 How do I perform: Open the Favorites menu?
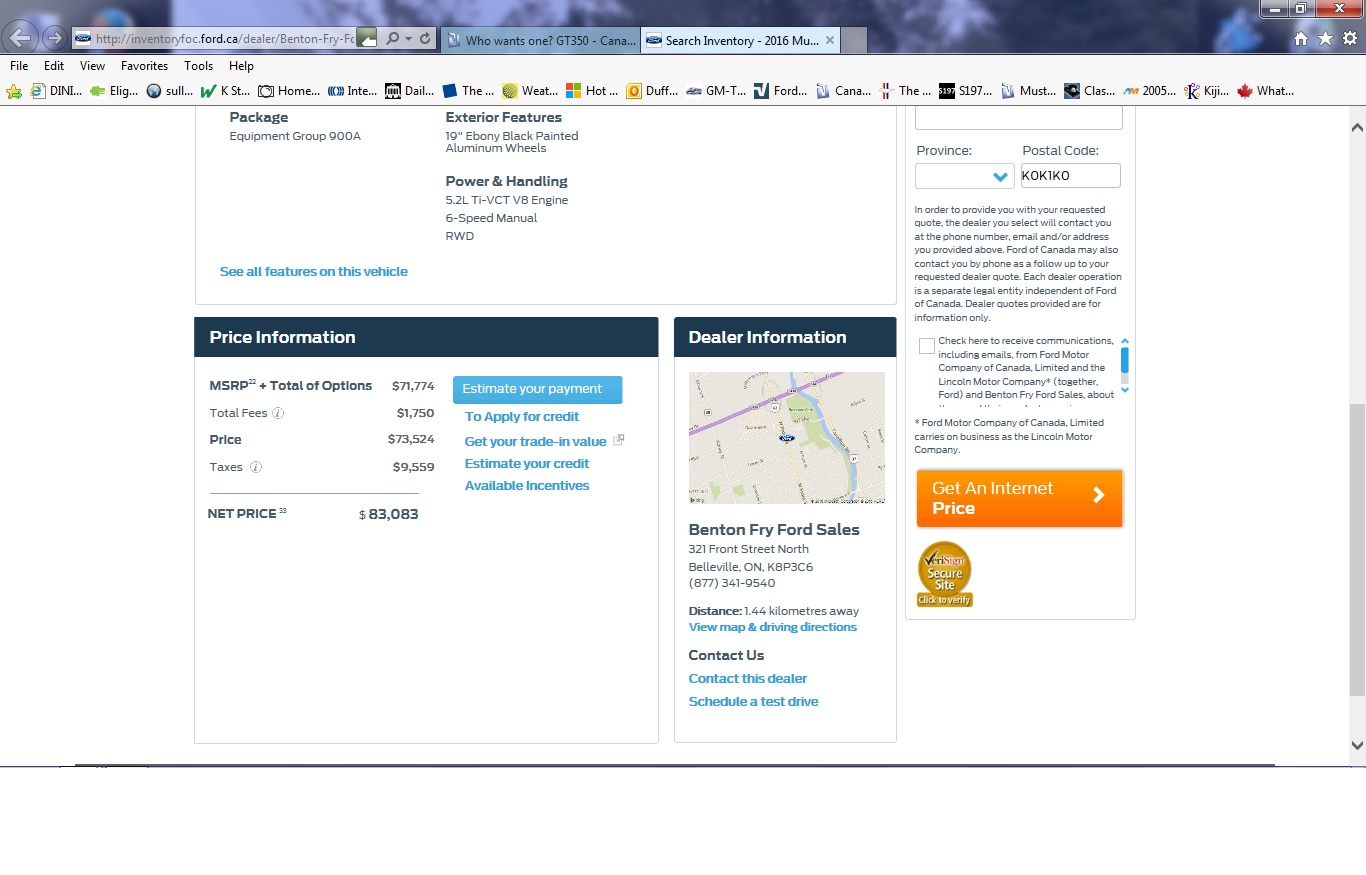[144, 66]
